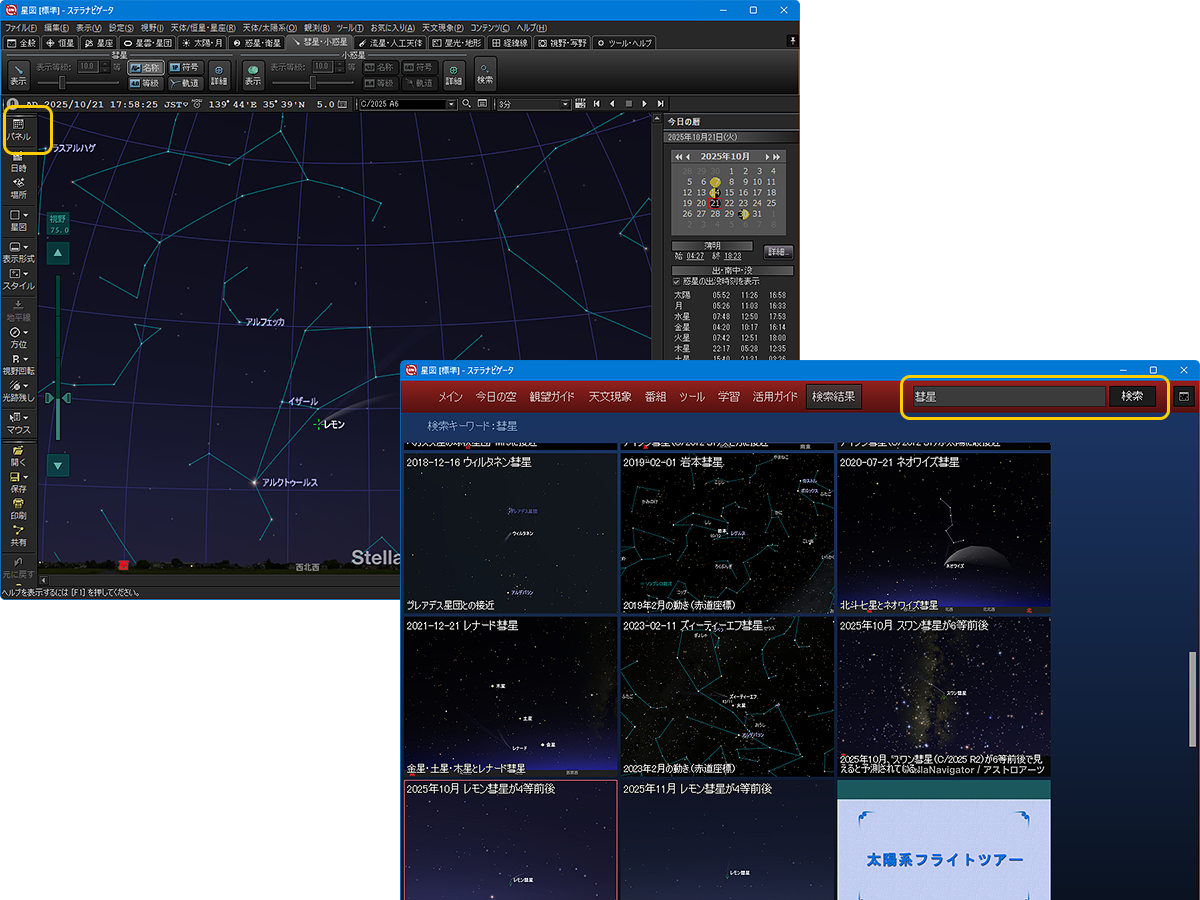Open the 日時 date-time setting icon
Image resolution: width=1200 pixels, height=900 pixels.
18,162
